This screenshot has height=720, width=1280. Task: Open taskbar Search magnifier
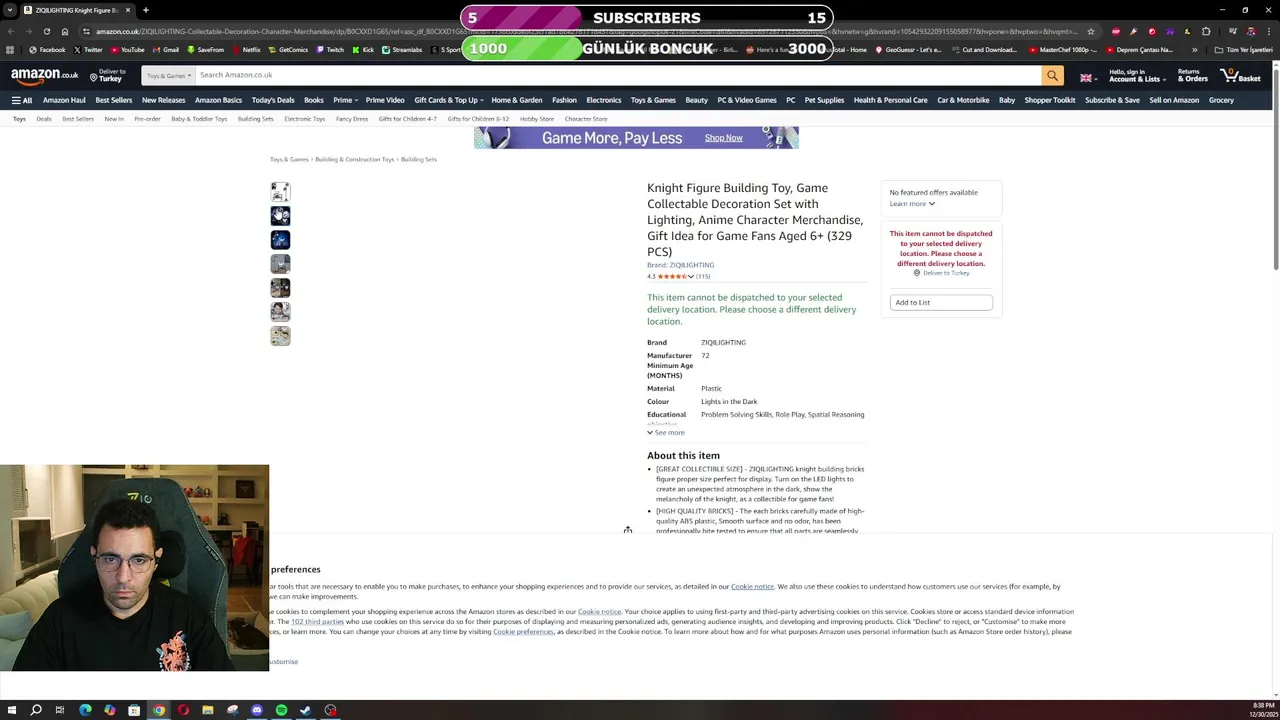(36, 710)
